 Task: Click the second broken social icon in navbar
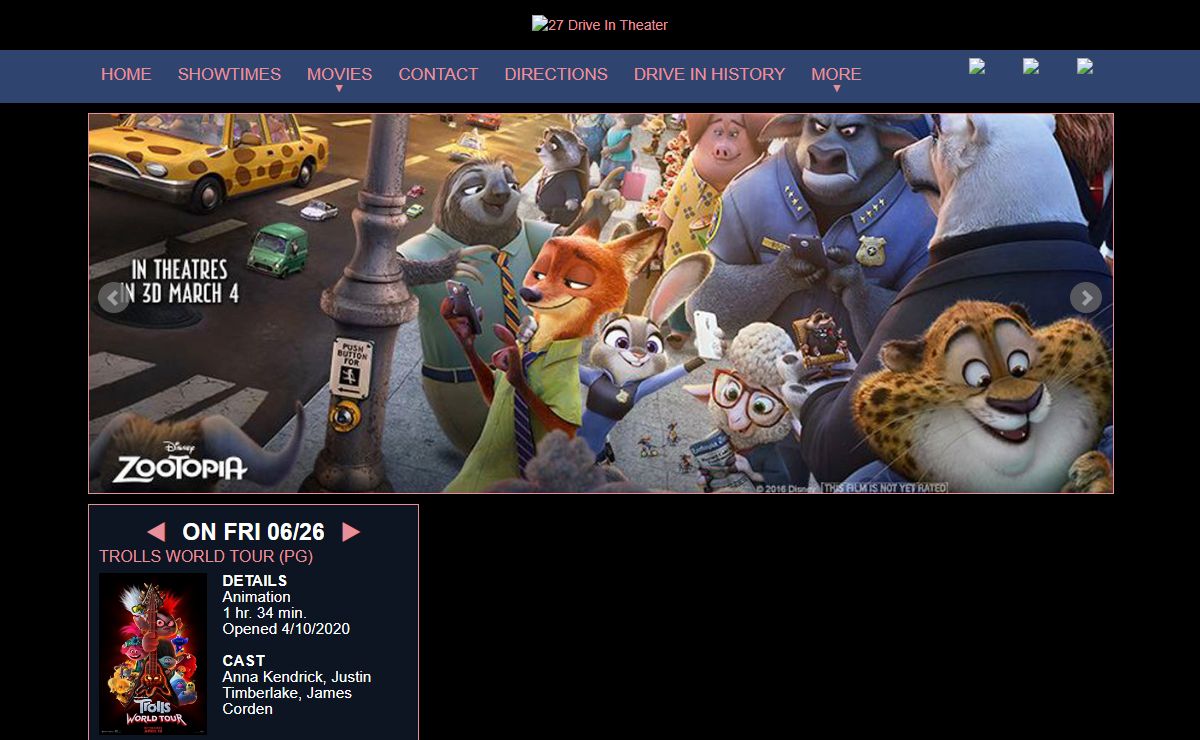pos(1031,66)
